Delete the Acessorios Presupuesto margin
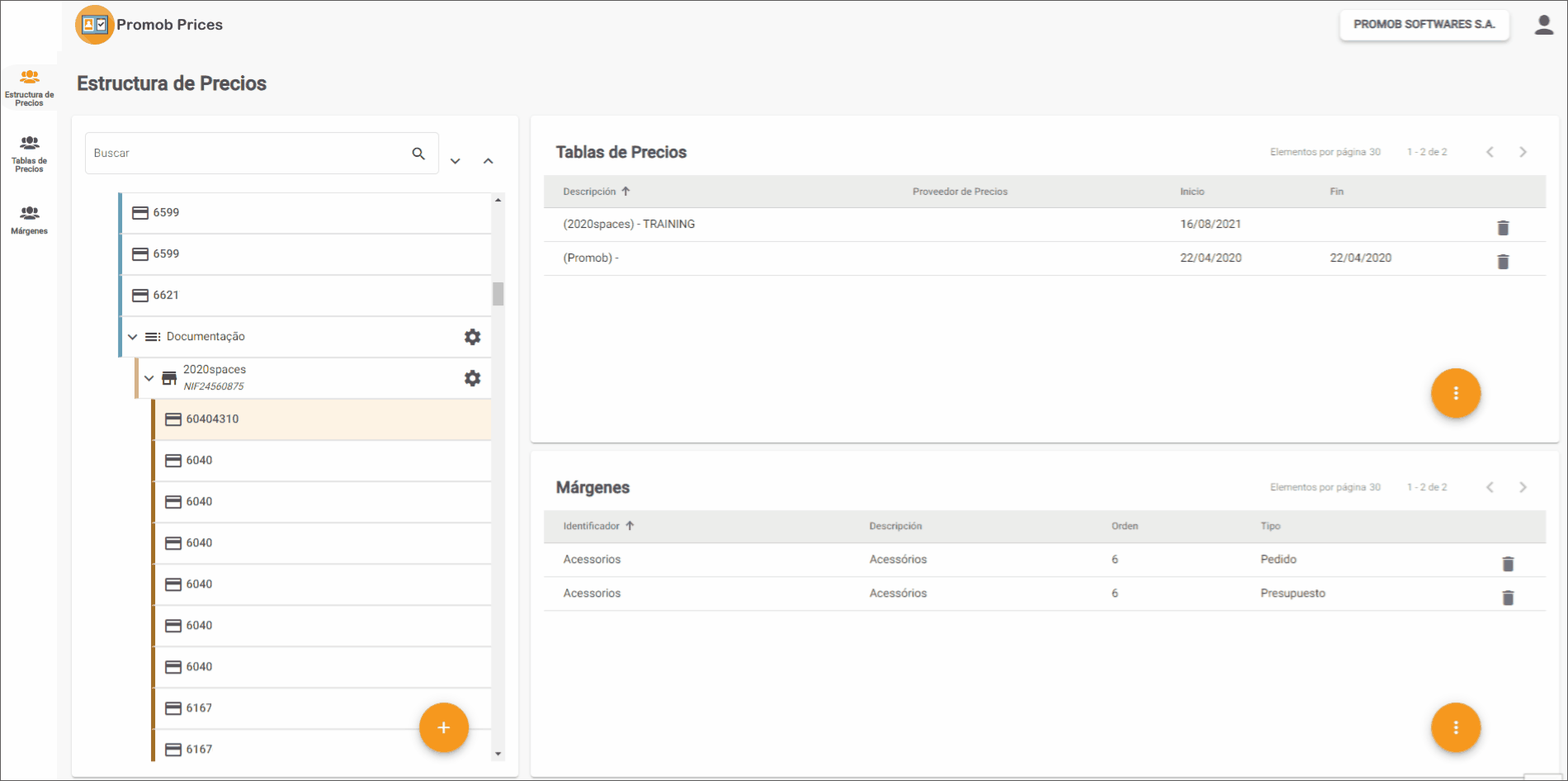This screenshot has width=1568, height=781. point(1508,598)
